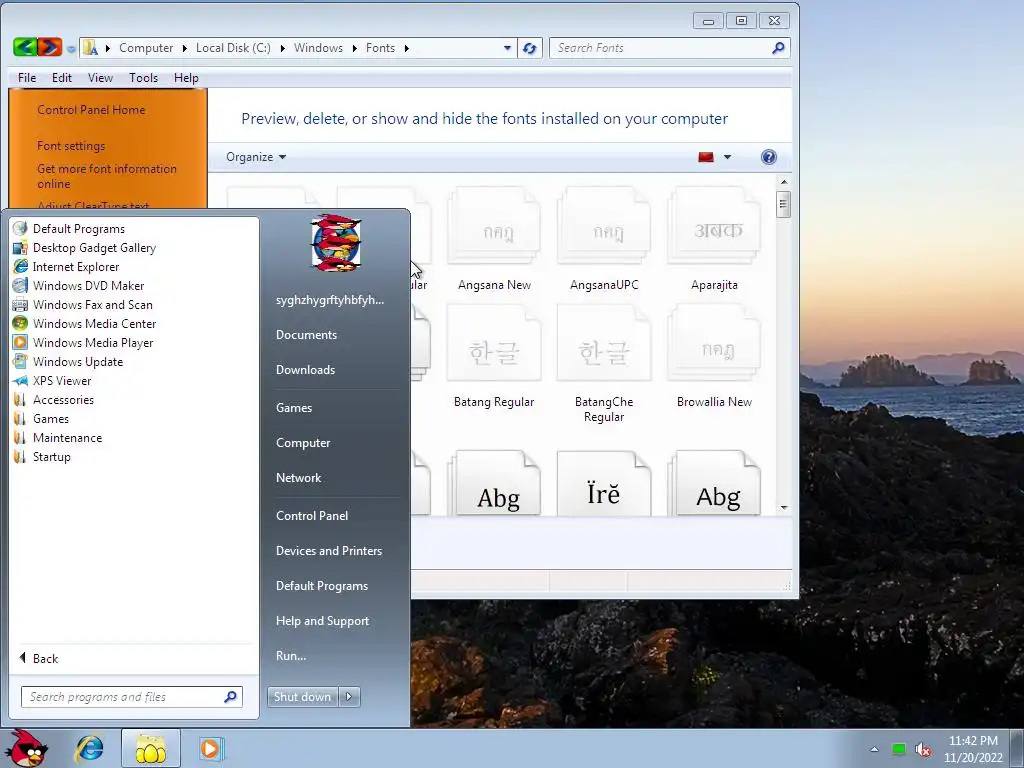Screen dimensions: 1024x768
Task: Open Internet Explorer from Start menu list
Action: pos(76,266)
